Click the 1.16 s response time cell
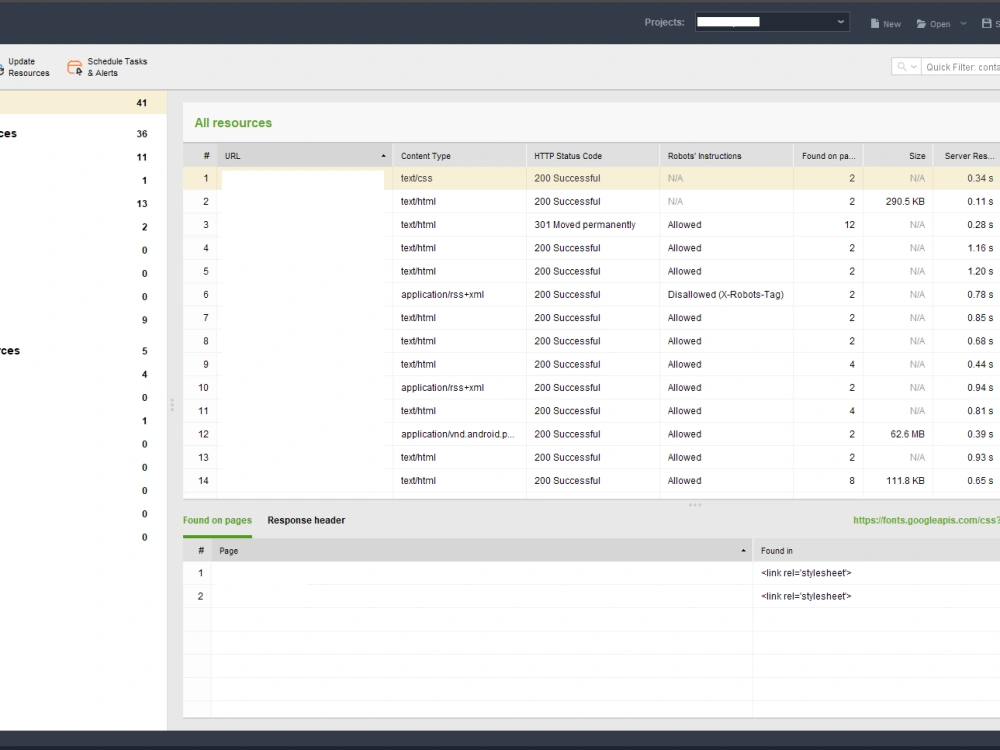 click(x=966, y=248)
